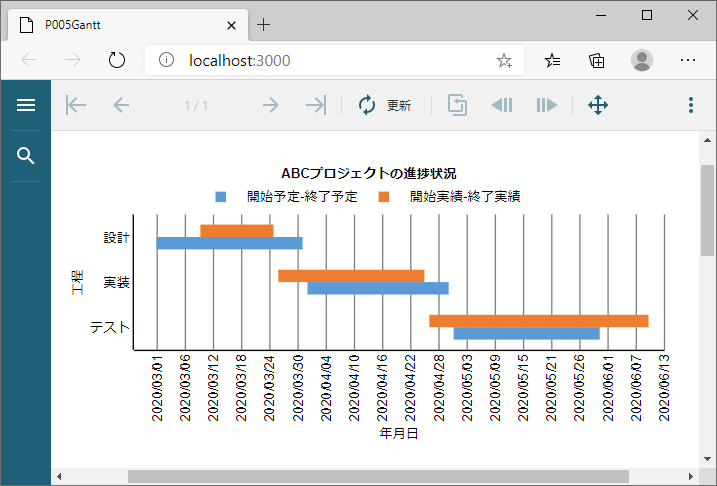Open browser collections icon
The height and width of the screenshot is (486, 717).
596,60
